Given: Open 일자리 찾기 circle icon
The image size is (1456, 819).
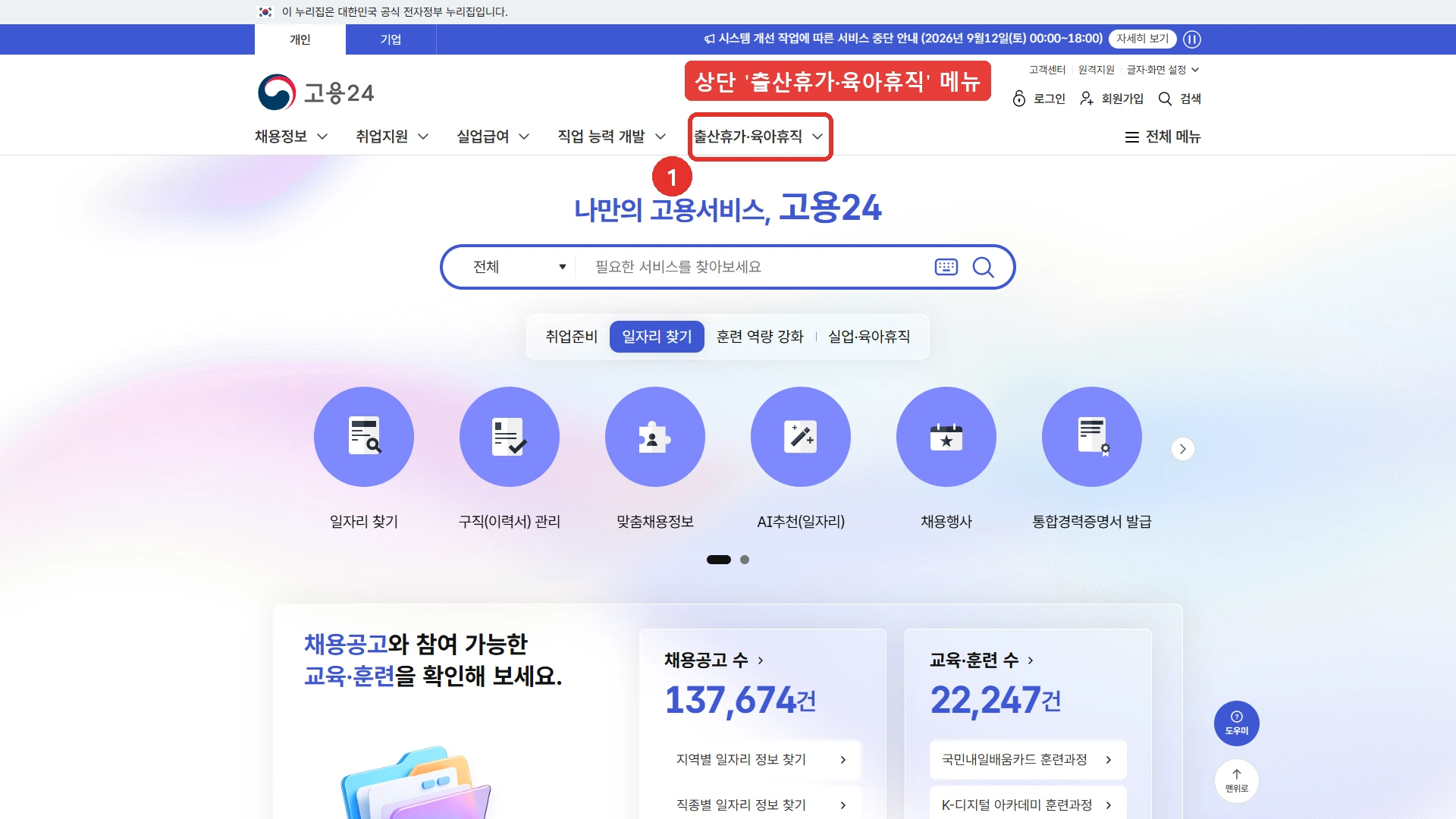Looking at the screenshot, I should click(364, 437).
